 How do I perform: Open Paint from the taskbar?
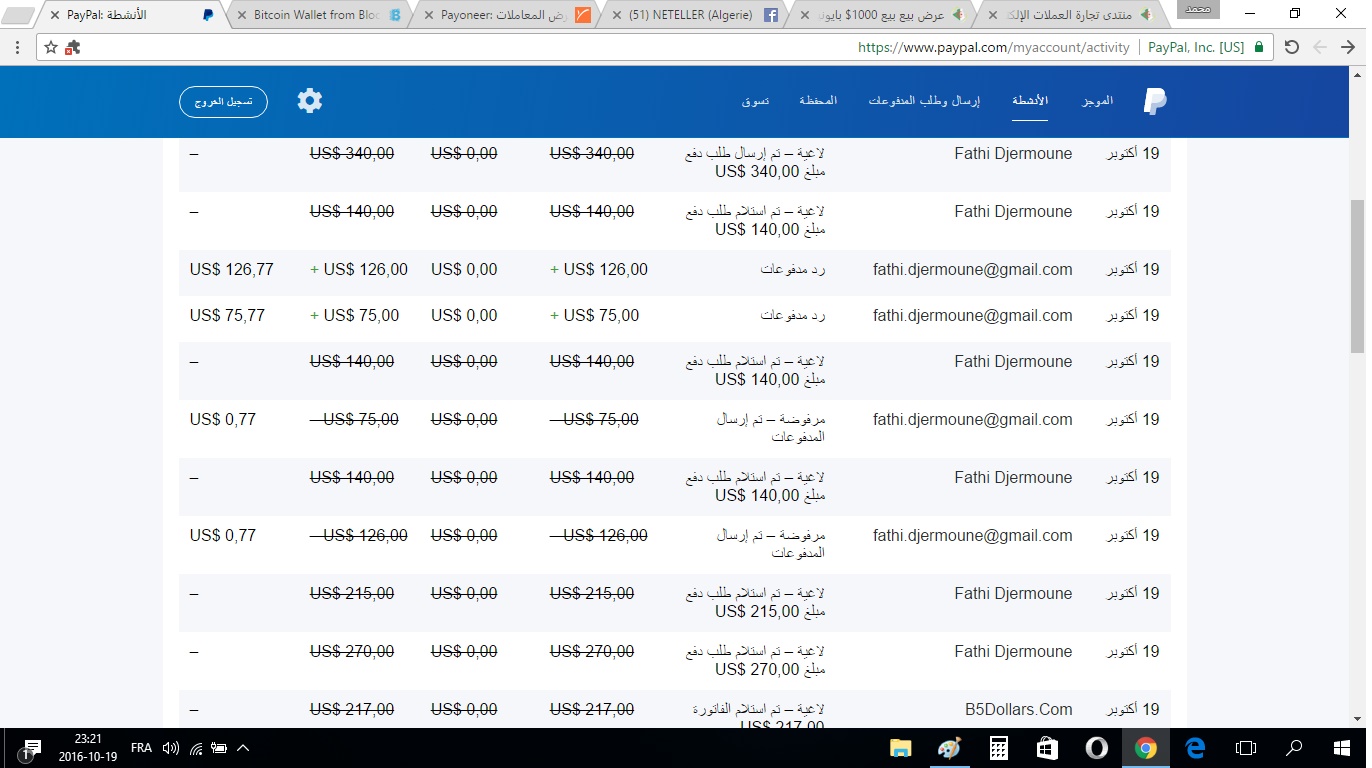(948, 748)
